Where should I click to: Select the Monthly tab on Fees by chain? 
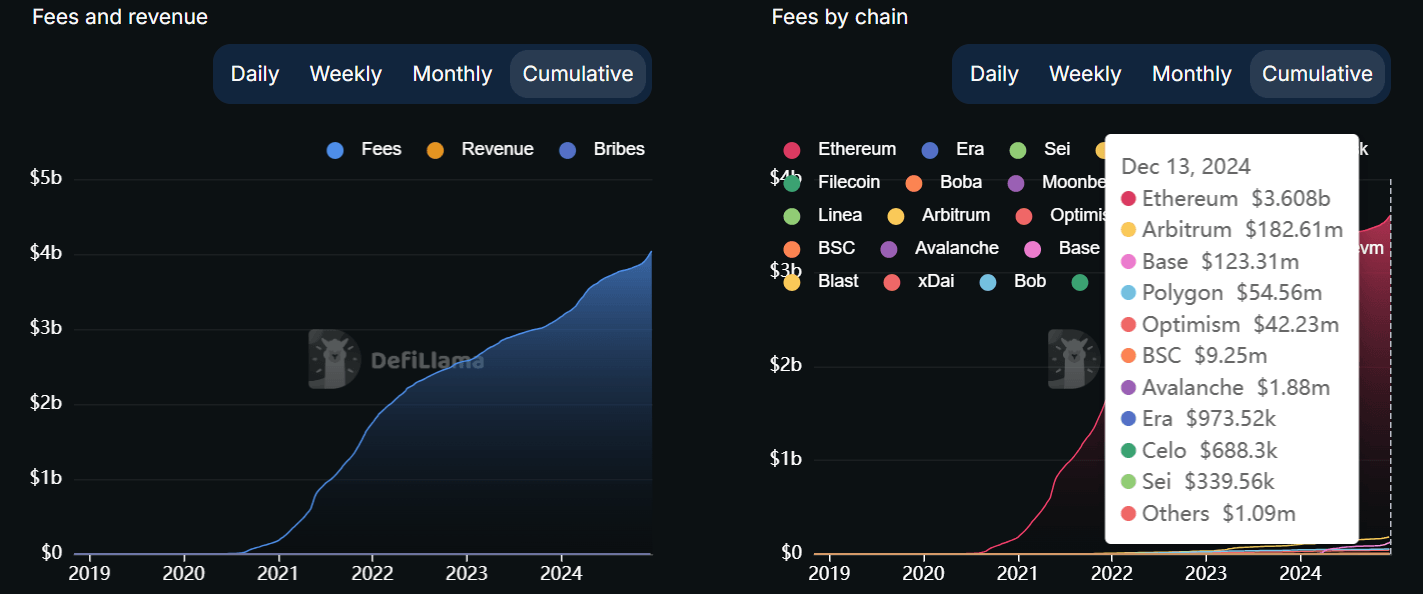pos(1191,73)
